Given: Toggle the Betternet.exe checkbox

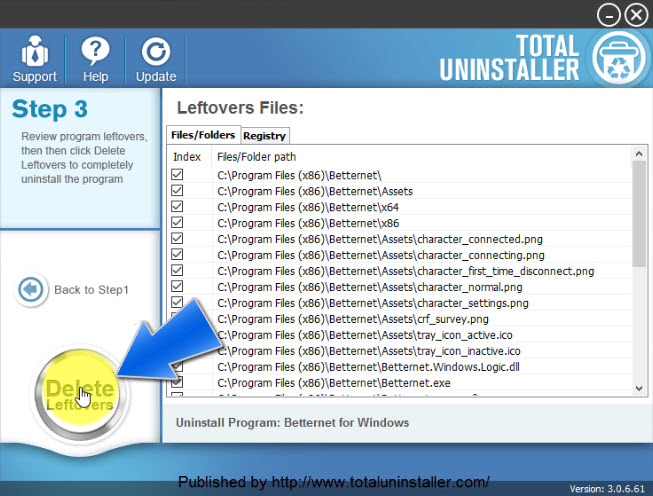Looking at the screenshot, I should click(177, 382).
